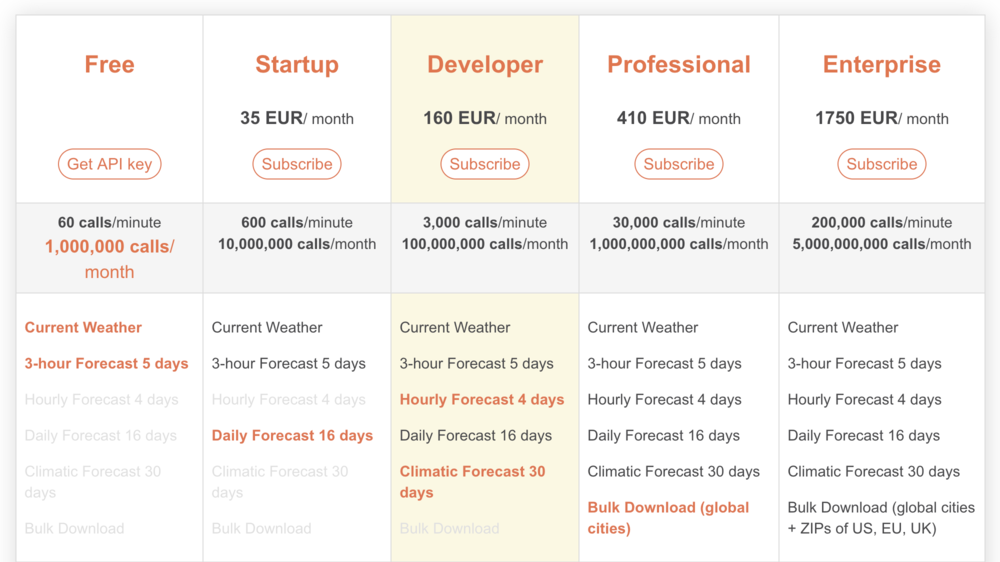
Task: Subscribe to the Developer plan
Action: click(x=485, y=164)
